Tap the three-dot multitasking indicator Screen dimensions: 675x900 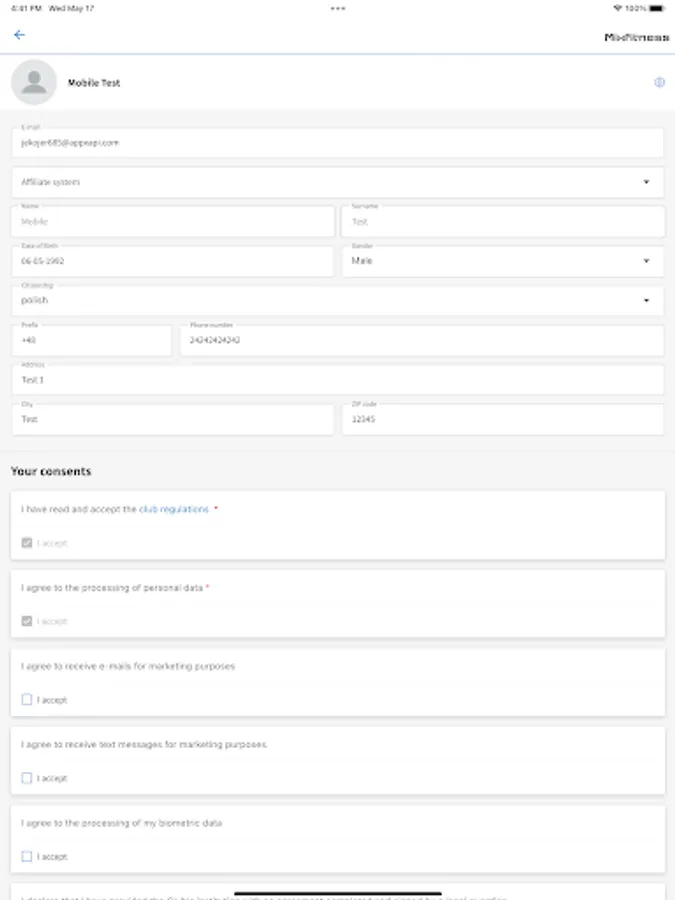point(338,8)
